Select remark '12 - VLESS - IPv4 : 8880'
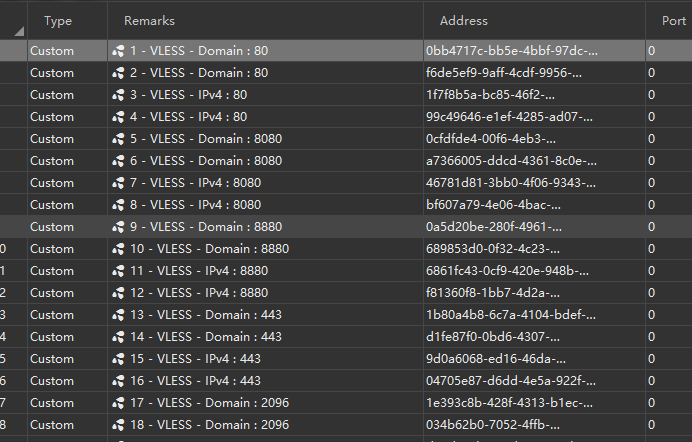 (x=199, y=293)
